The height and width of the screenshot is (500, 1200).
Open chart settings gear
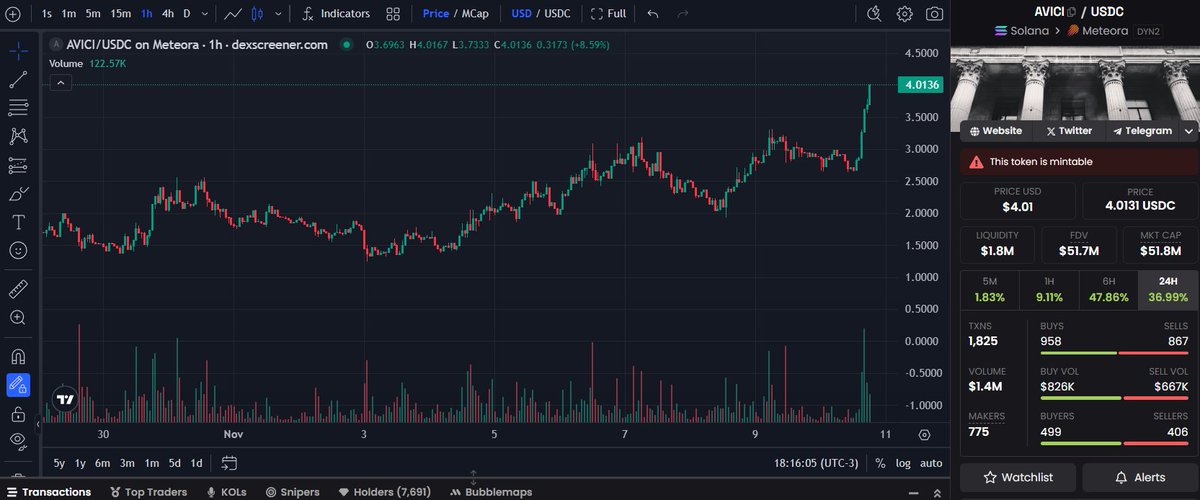coord(905,14)
